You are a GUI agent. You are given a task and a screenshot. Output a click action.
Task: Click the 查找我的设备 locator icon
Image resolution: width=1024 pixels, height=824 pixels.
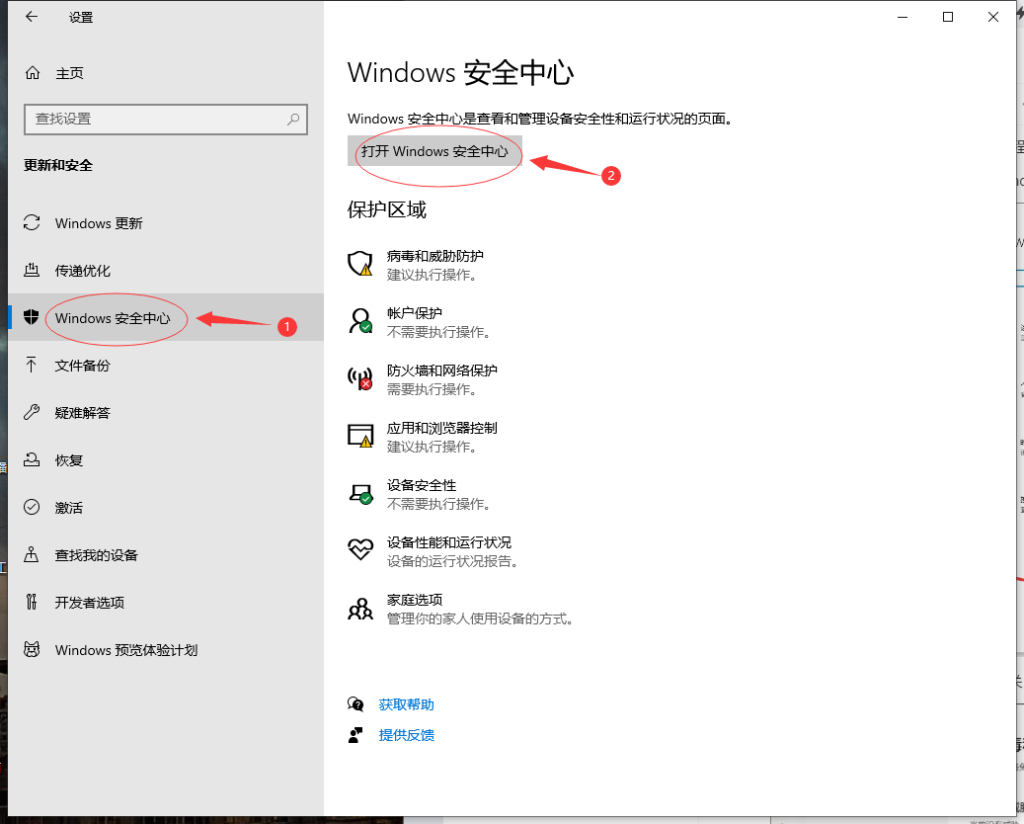tap(31, 554)
